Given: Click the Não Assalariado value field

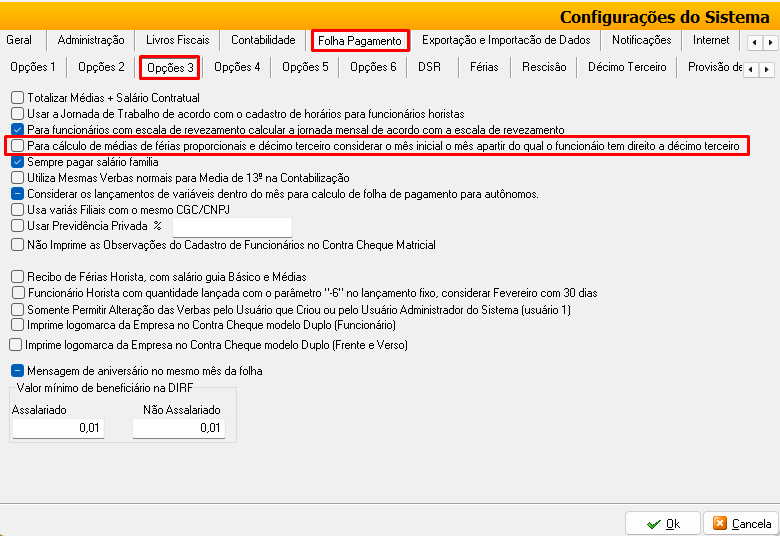Looking at the screenshot, I should click(179, 428).
